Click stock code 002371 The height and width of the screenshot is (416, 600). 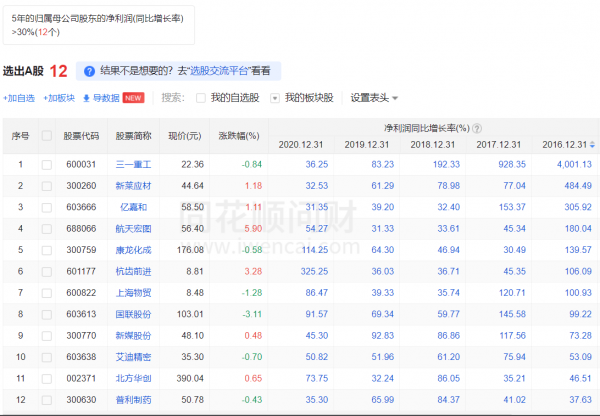81,378
